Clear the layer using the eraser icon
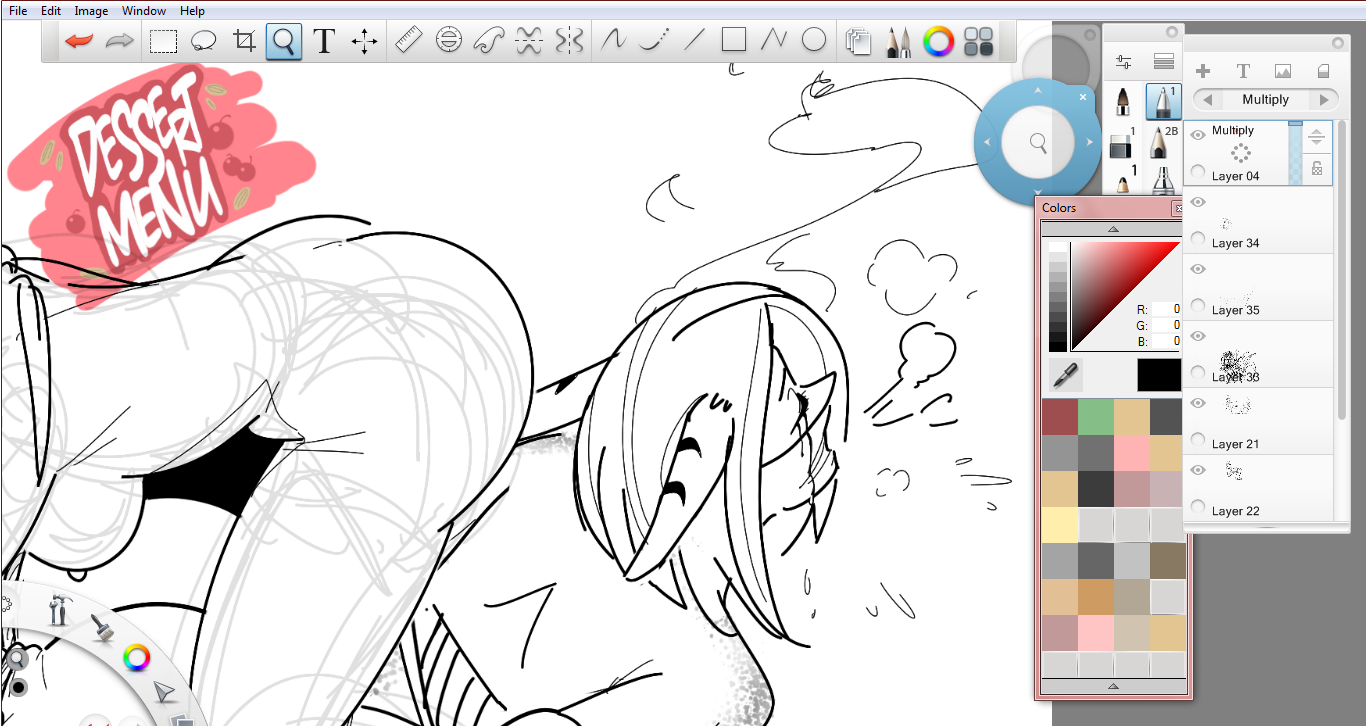 point(1323,71)
